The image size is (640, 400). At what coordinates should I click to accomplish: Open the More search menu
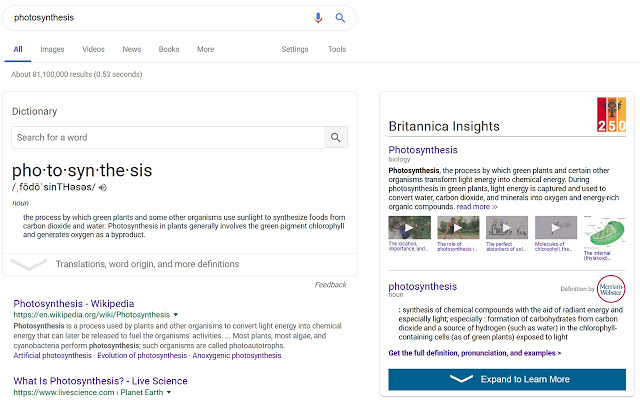[205, 49]
